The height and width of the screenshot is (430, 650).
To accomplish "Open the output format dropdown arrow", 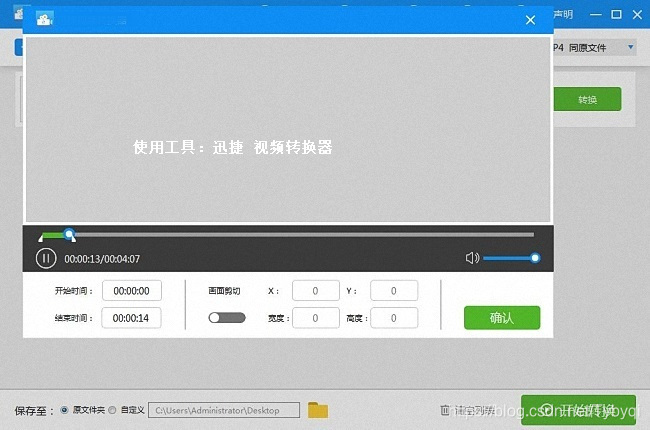I will (x=631, y=47).
